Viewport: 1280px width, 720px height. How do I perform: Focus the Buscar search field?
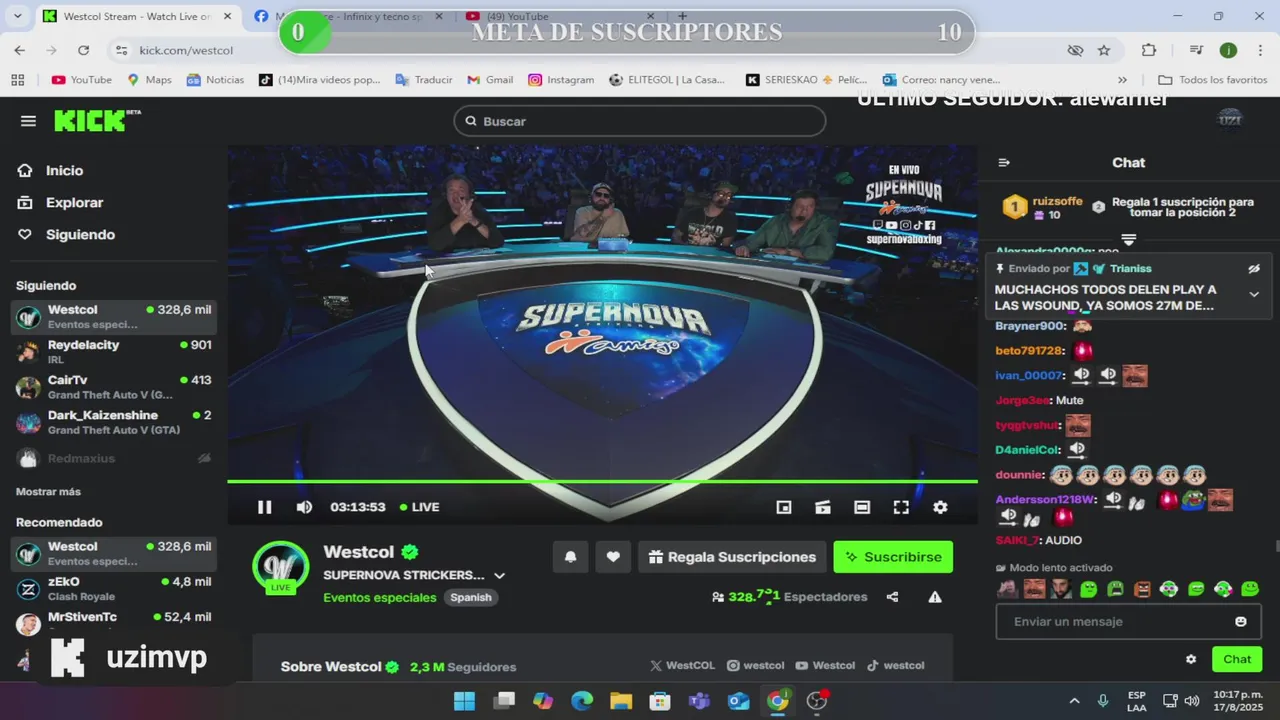(x=639, y=121)
